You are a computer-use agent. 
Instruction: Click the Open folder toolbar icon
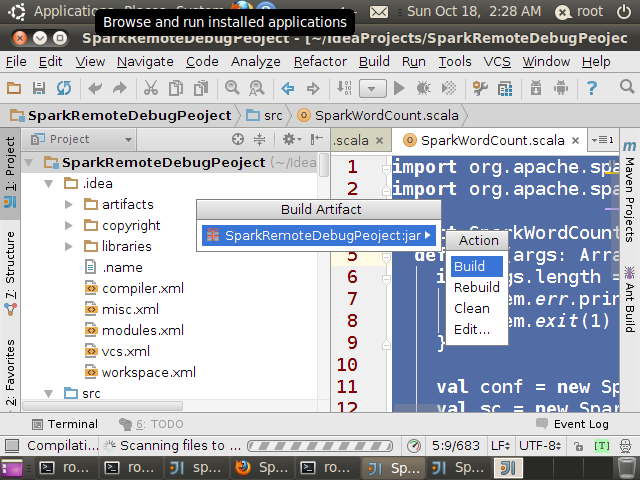click(14, 88)
